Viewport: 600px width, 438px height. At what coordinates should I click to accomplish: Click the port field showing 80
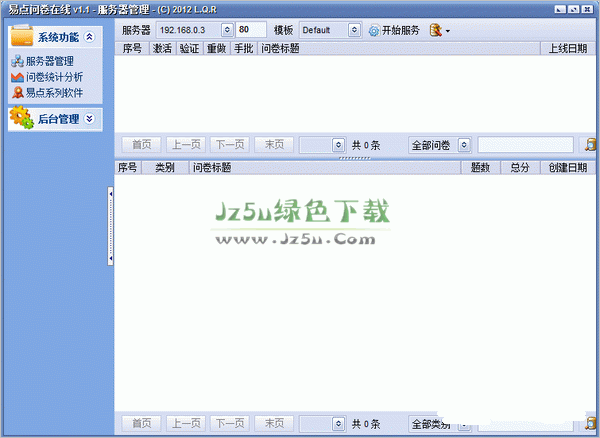coord(251,30)
